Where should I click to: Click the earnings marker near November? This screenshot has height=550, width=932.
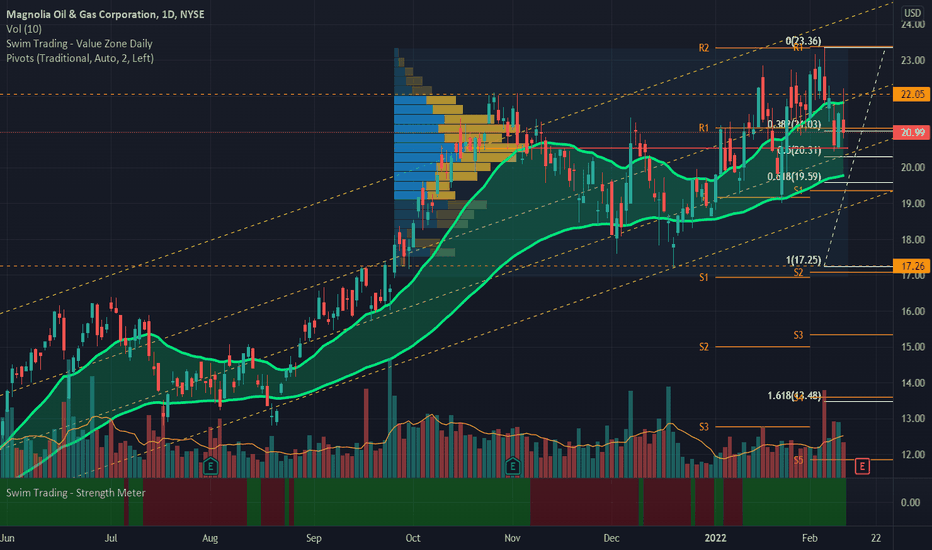pyautogui.click(x=512, y=466)
